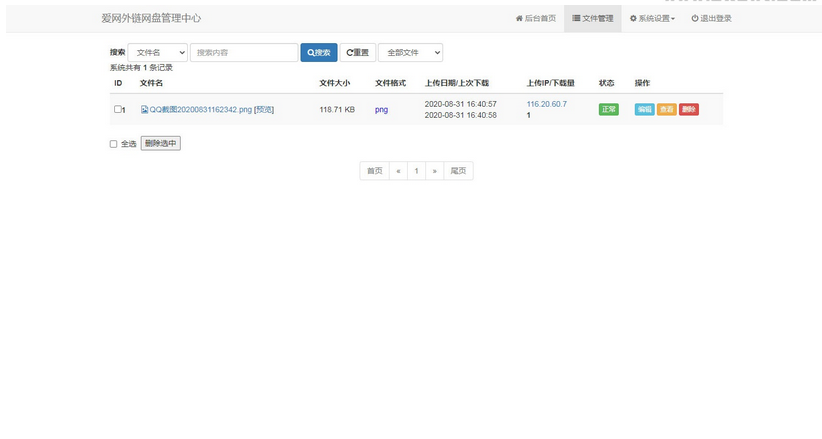Click the red 删除 delete button

click(689, 109)
